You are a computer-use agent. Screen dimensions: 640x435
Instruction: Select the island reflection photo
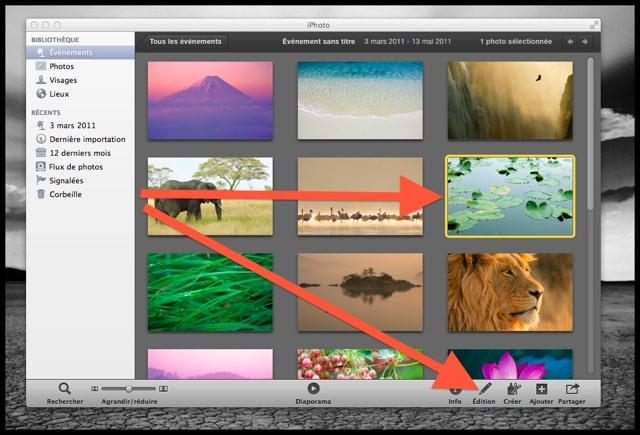pos(360,292)
